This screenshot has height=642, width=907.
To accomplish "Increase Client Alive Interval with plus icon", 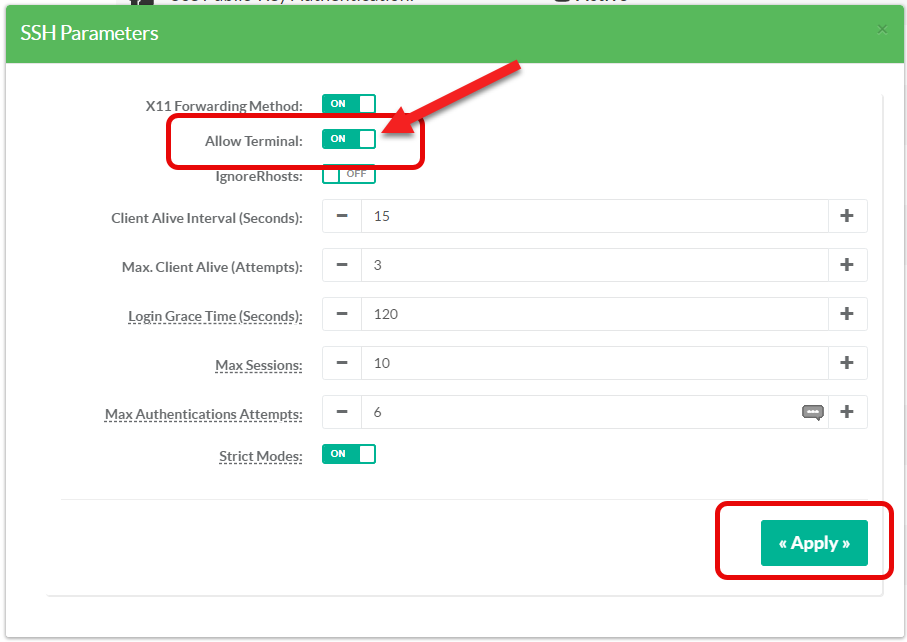I will 847,216.
